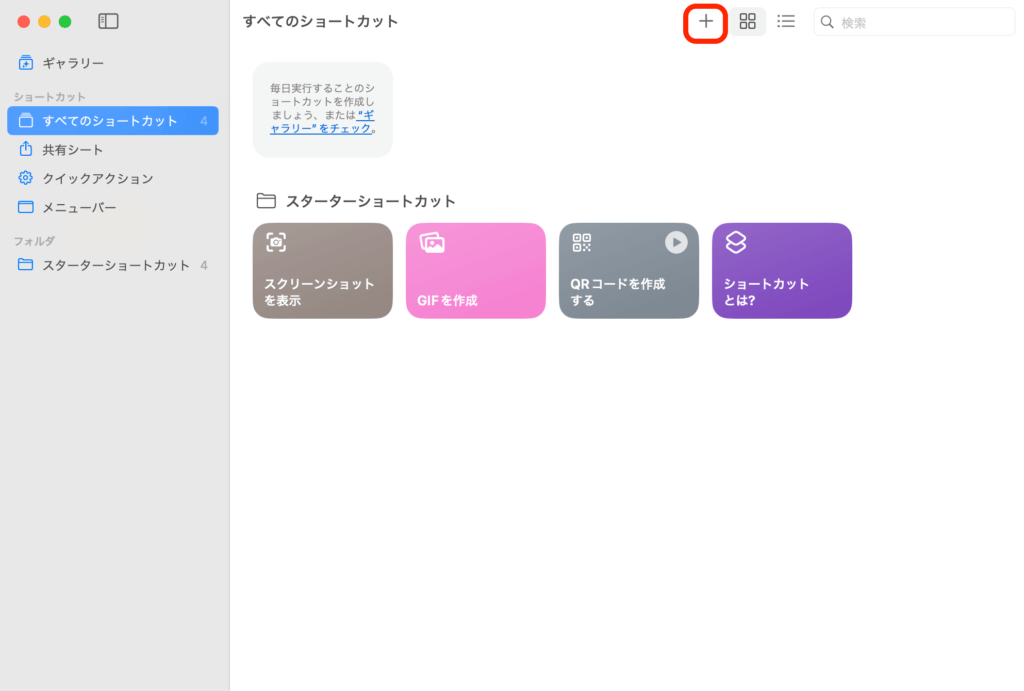Click the photo stack icon on pink tile
Image resolution: width=1024 pixels, height=691 pixels.
tap(431, 242)
